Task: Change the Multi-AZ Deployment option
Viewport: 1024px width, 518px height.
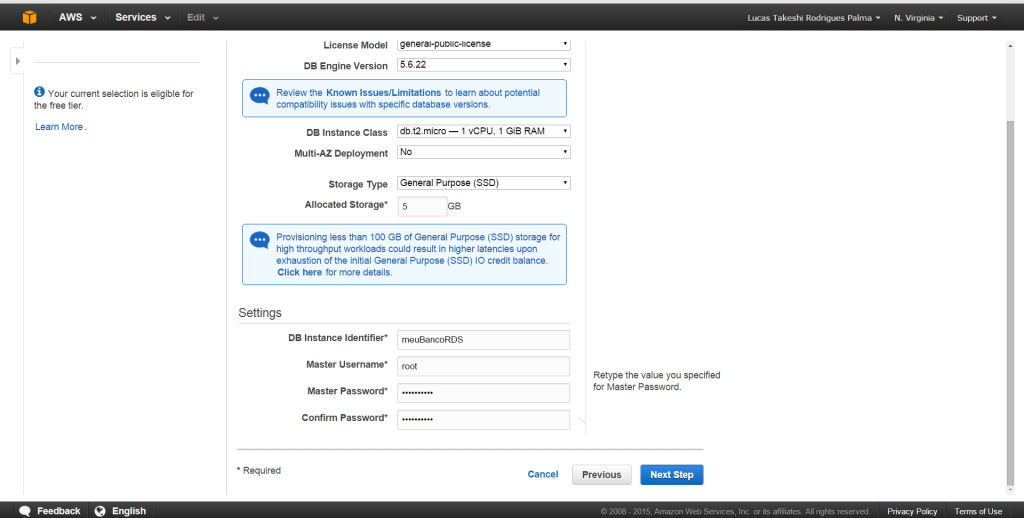Action: click(483, 153)
